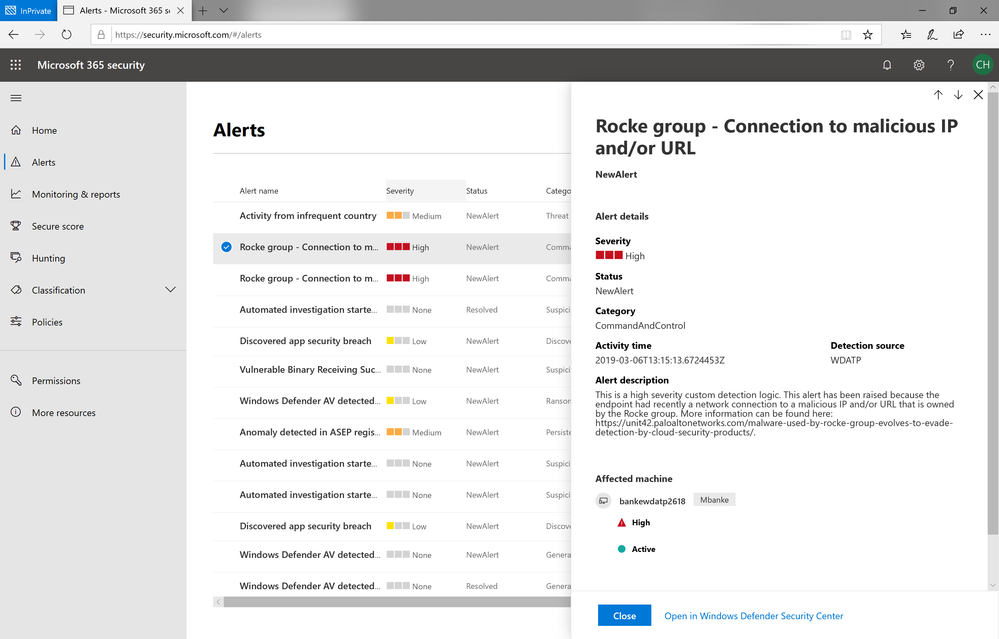The width and height of the screenshot is (999, 639).
Task: Click the details pane vertical scrollbar
Action: tap(993, 312)
